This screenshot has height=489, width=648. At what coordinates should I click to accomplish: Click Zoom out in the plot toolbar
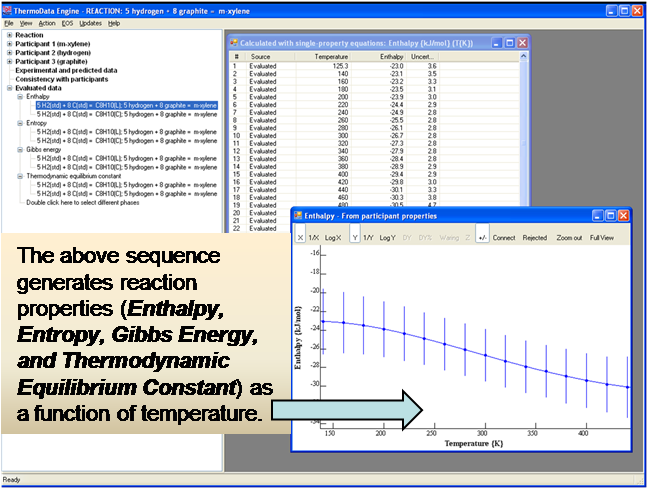(x=569, y=237)
